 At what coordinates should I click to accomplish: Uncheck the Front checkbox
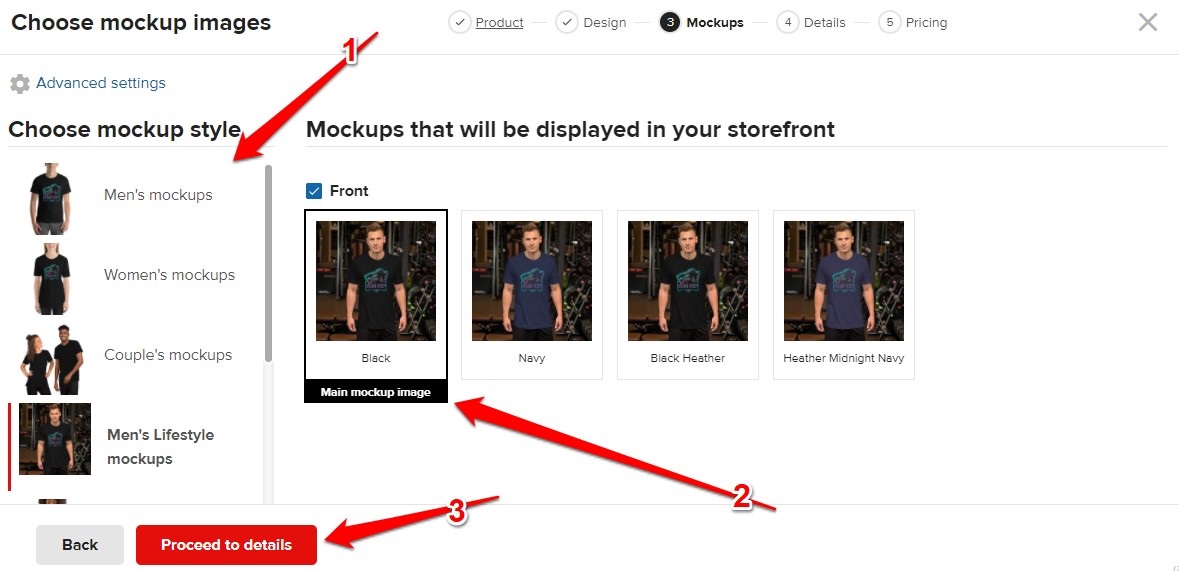click(x=314, y=191)
